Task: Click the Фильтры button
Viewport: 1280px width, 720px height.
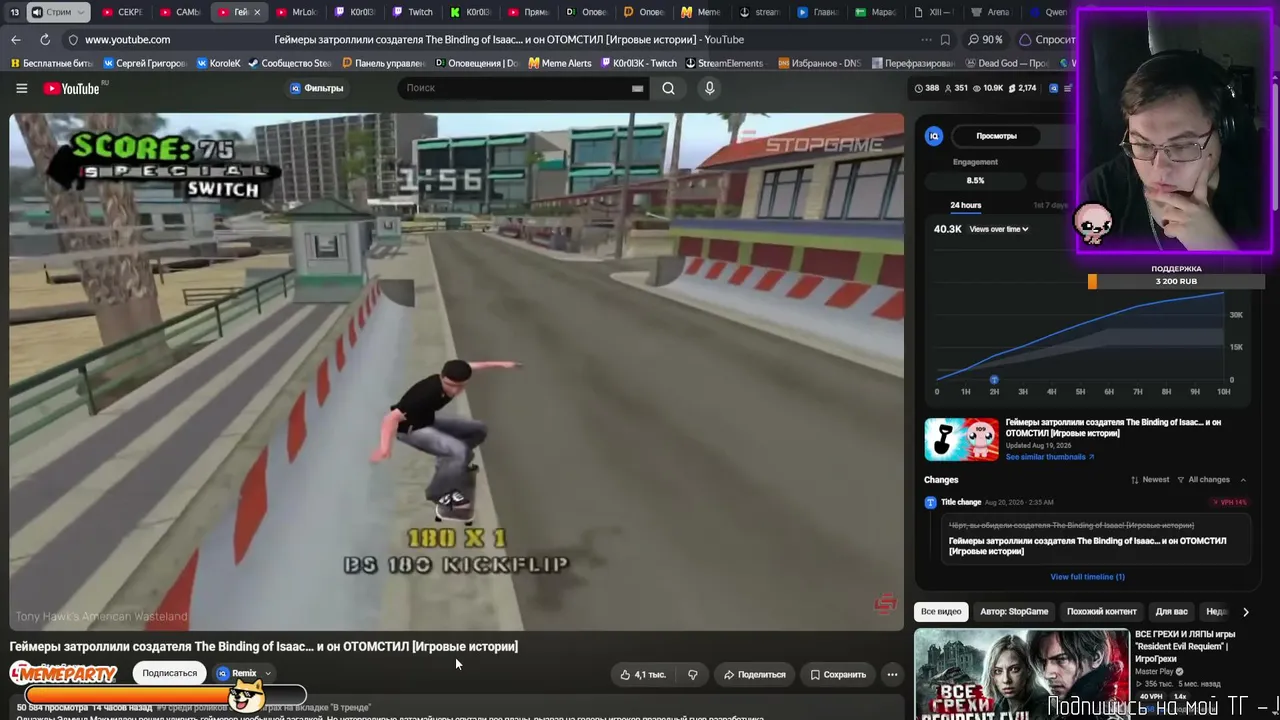Action: [x=317, y=88]
